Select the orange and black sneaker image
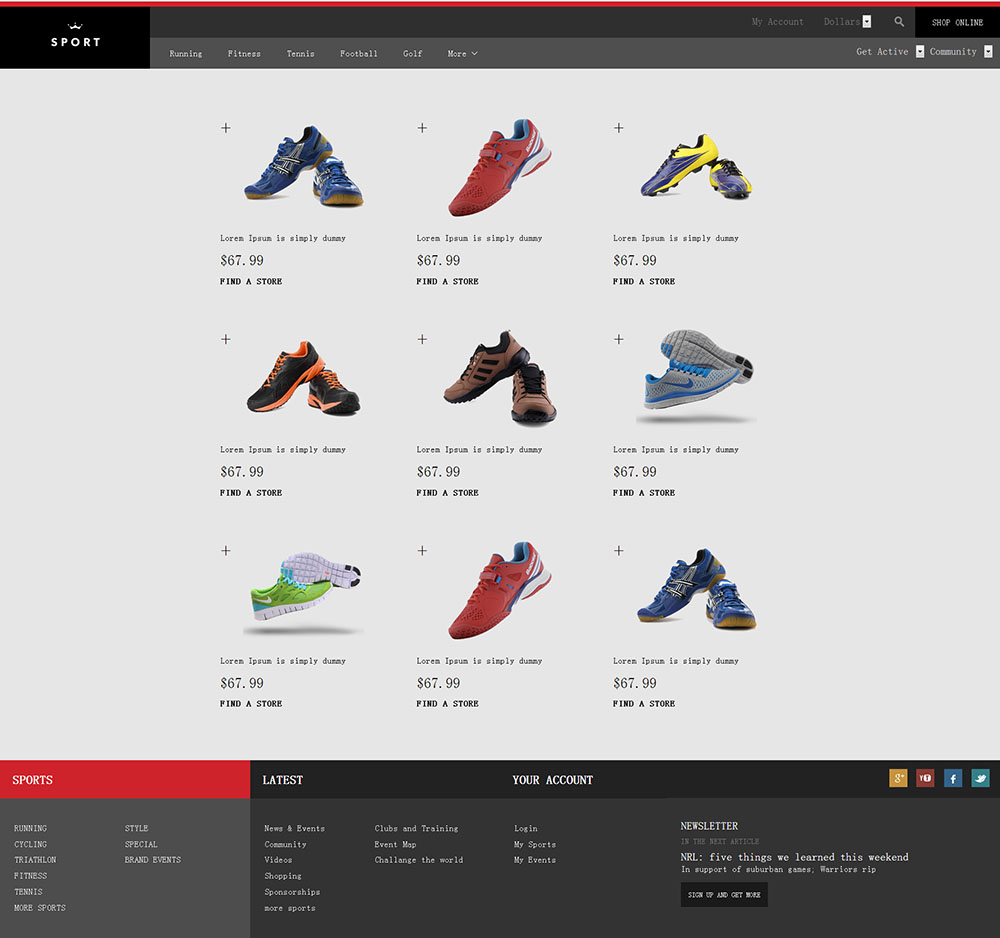This screenshot has width=1000, height=938. tap(303, 379)
